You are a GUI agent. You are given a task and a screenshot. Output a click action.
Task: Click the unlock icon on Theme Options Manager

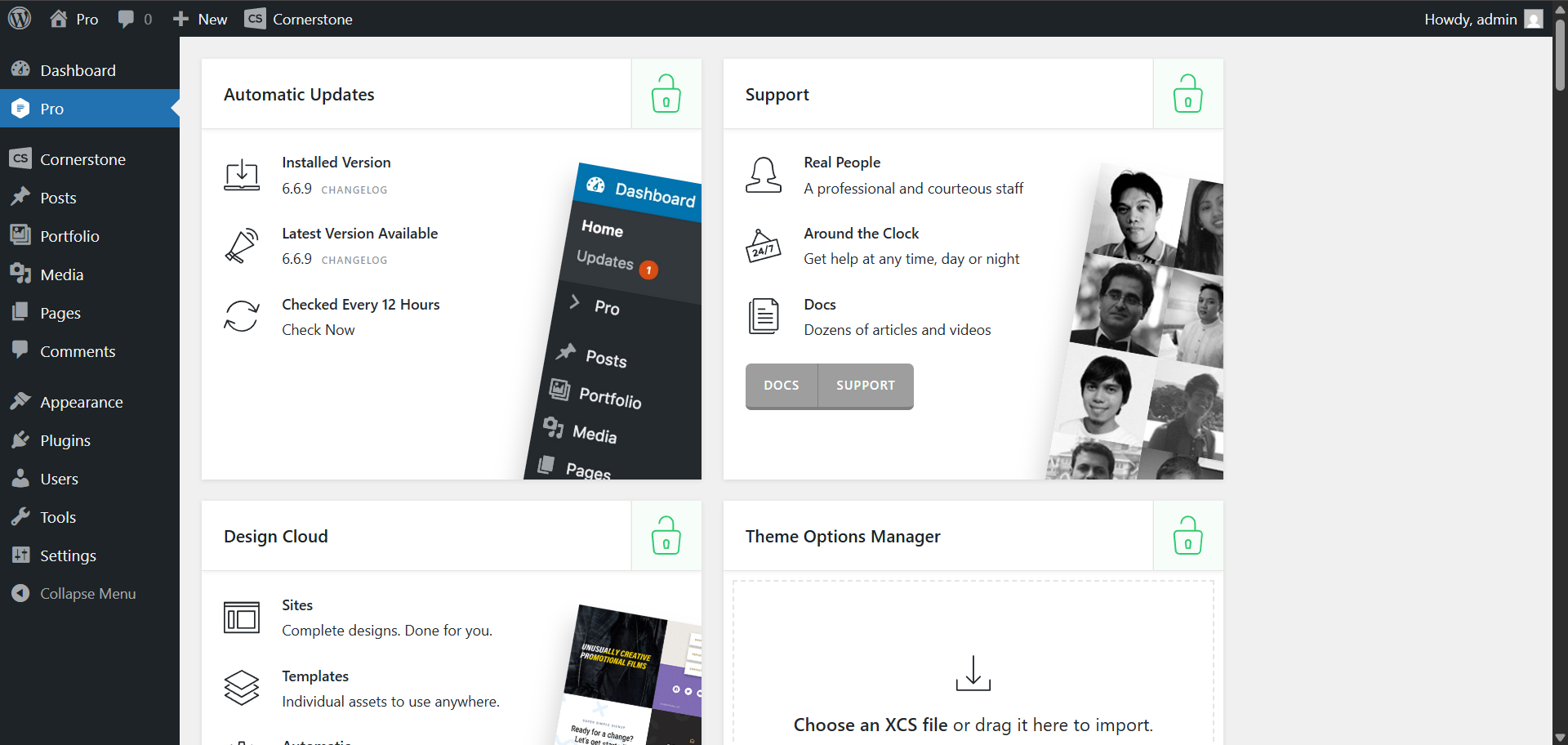[x=1187, y=536]
